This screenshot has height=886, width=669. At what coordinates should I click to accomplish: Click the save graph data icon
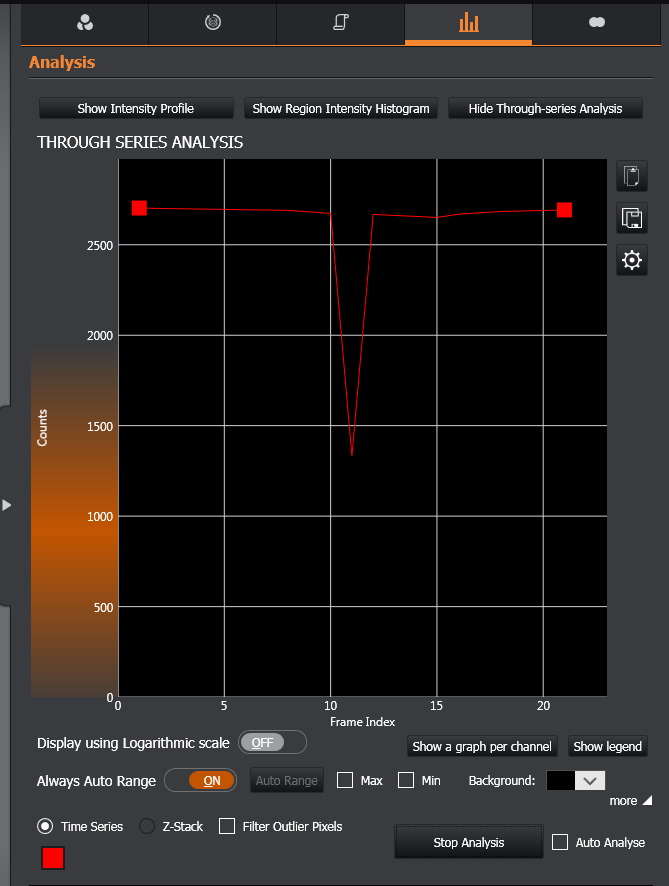pos(631,218)
